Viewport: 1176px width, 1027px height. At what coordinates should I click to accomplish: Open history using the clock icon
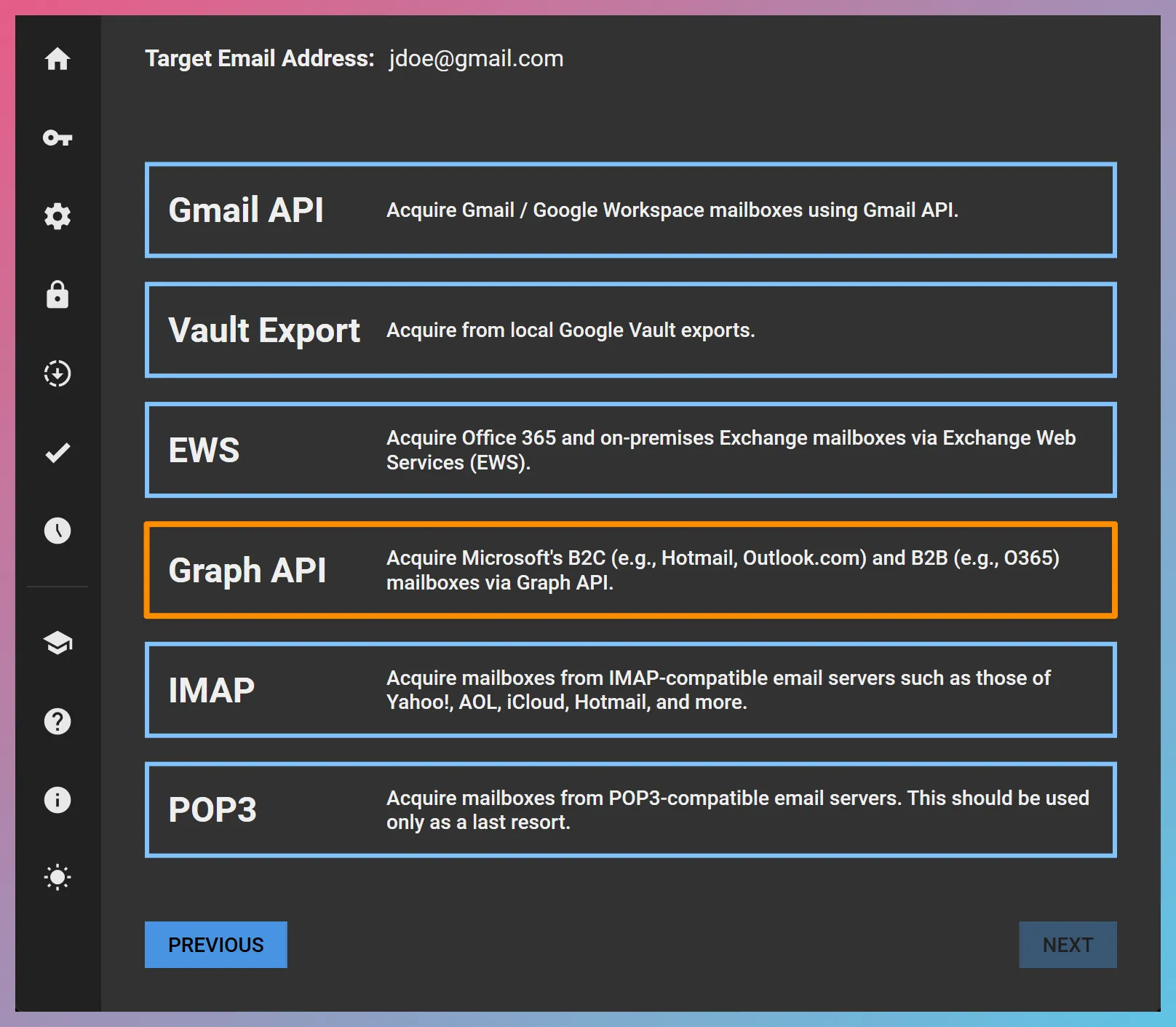pos(57,531)
